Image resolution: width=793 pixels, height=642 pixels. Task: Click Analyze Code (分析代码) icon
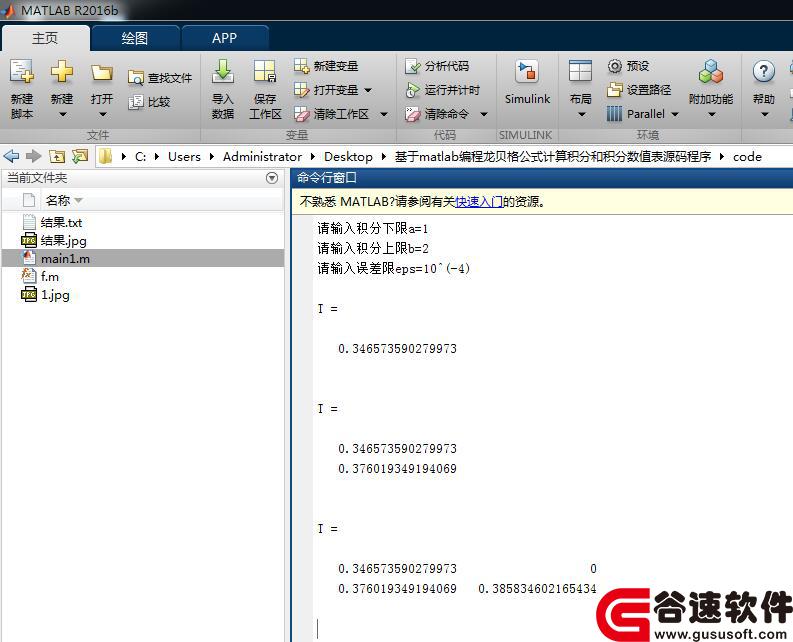tap(413, 66)
